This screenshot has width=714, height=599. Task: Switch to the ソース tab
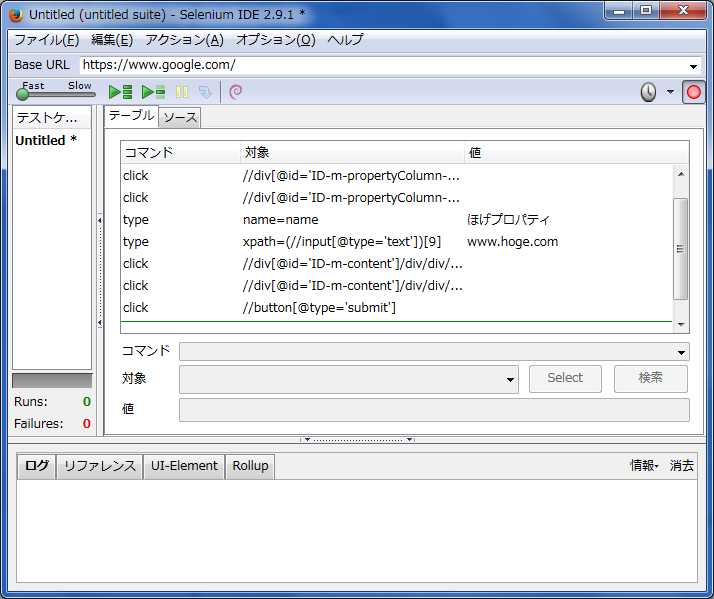[180, 118]
